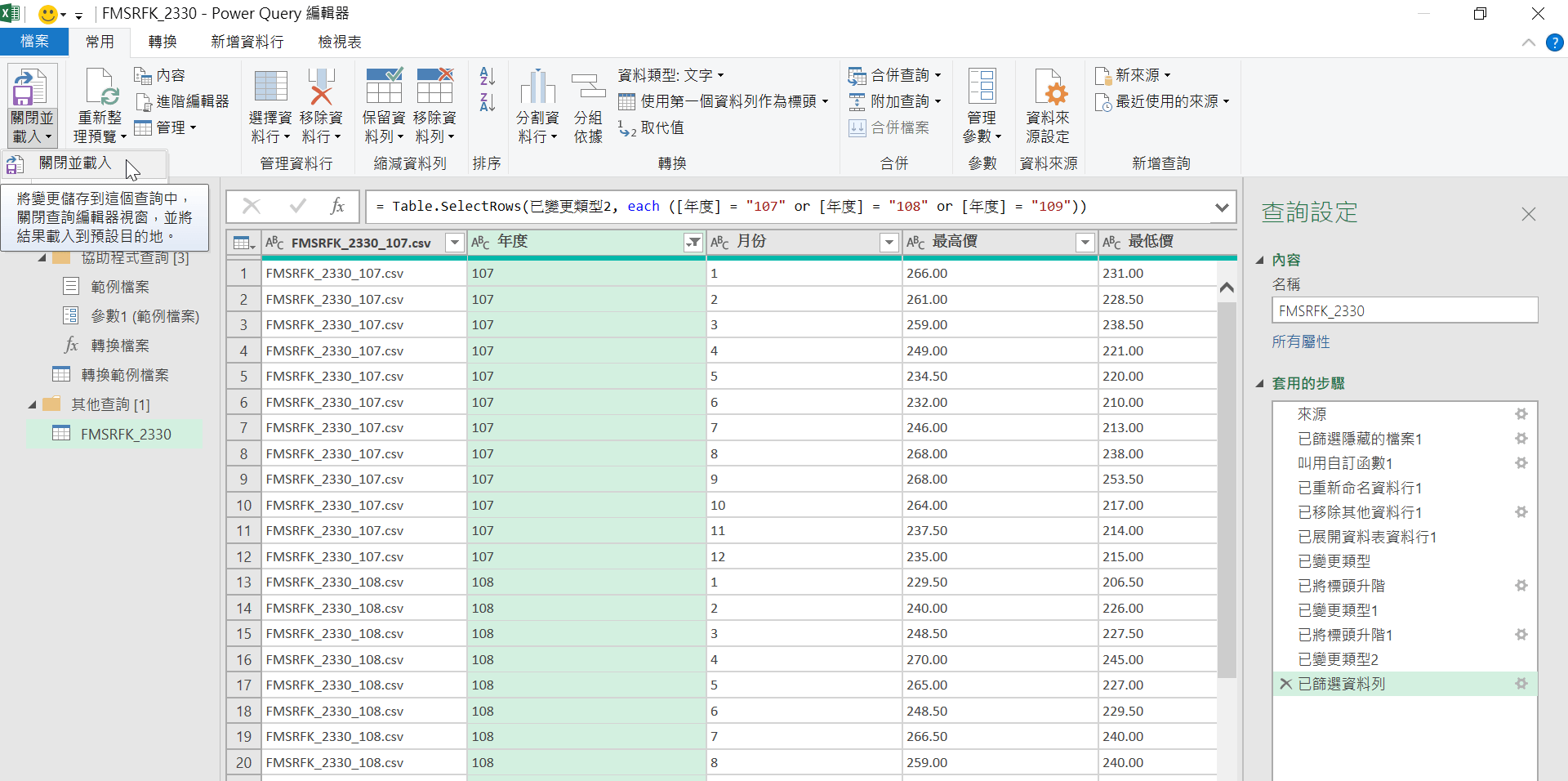The image size is (1568, 781).
Task: Click the Refresh Preview (重新整理預覽) icon
Action: tap(101, 87)
